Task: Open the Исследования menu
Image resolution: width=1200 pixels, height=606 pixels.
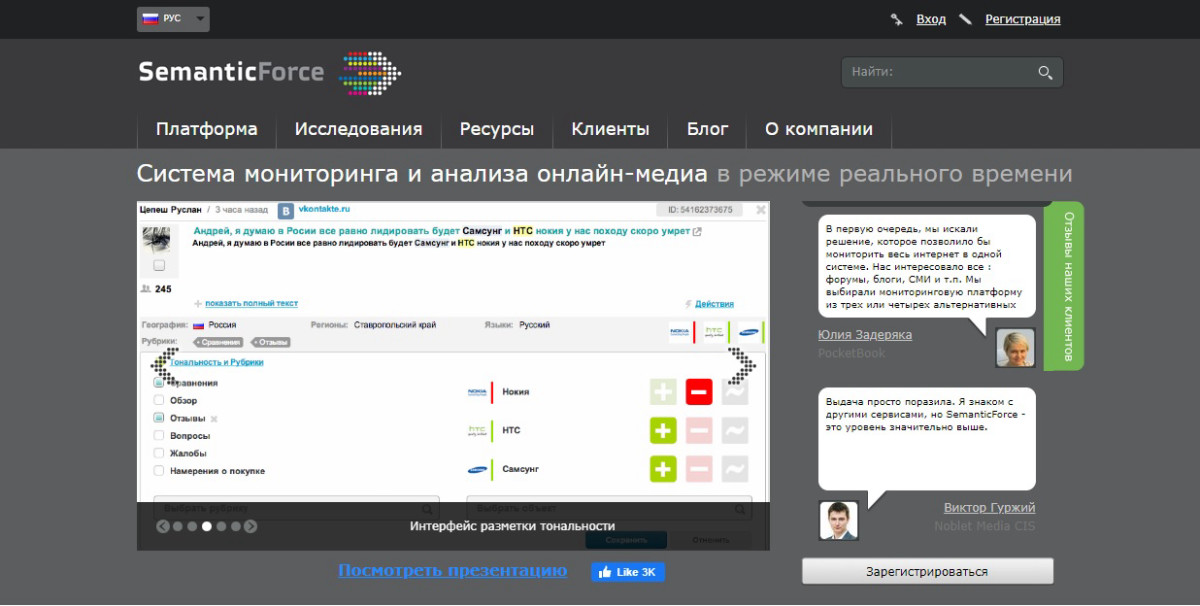Action: point(359,129)
